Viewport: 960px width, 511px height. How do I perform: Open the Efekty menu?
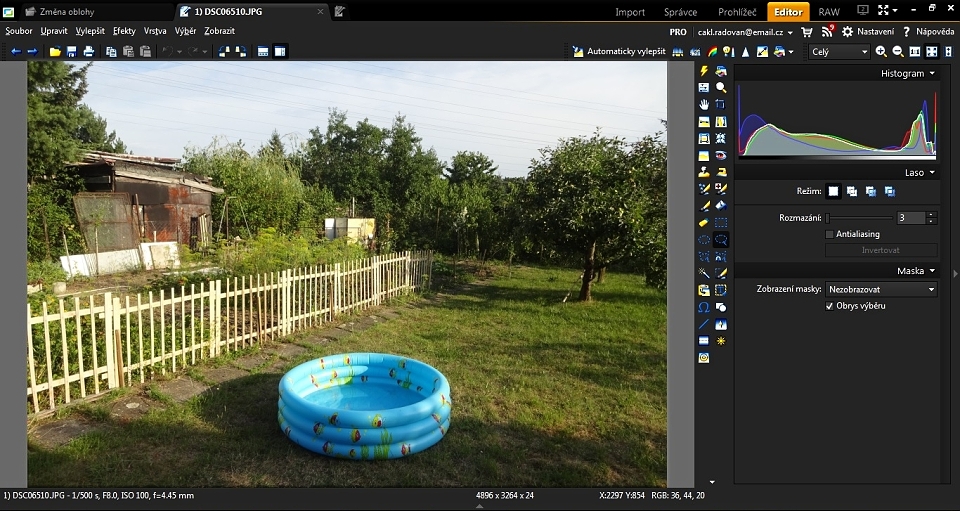point(124,31)
